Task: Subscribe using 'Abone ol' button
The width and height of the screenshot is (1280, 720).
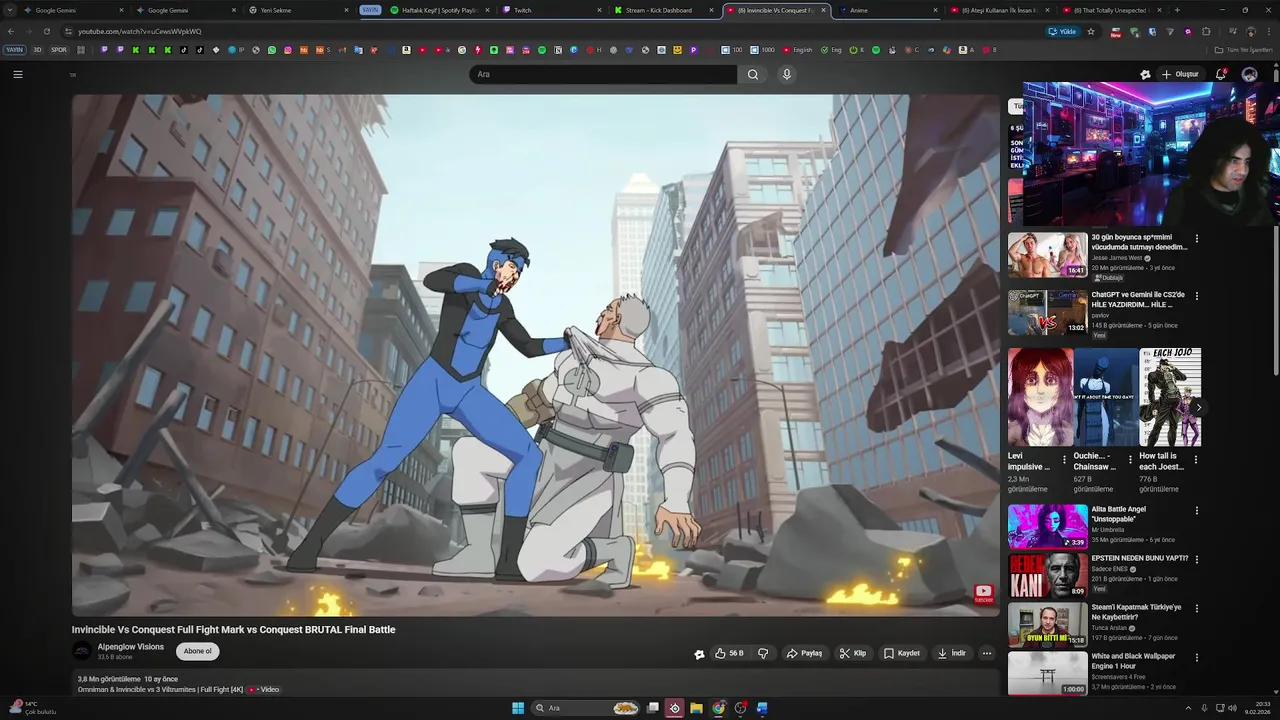Action: 198,651
